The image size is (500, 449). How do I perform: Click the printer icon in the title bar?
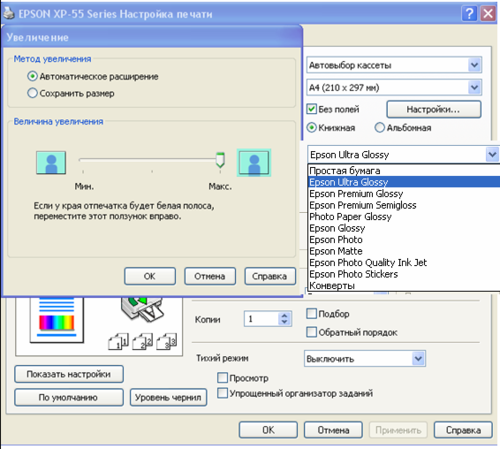(x=8, y=14)
